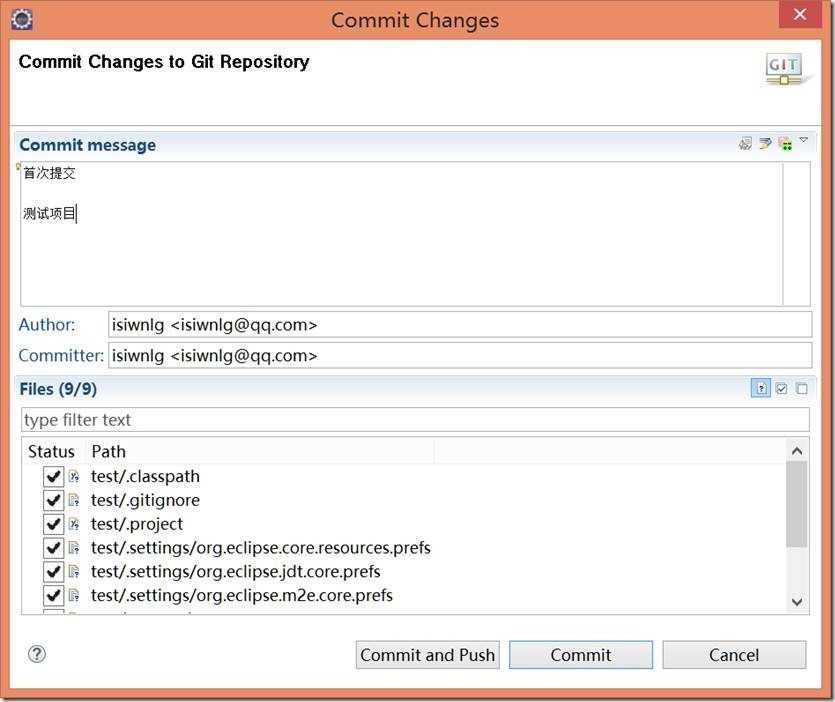Uncheck the test/.gitignore checkbox
Screen dimensions: 835x702
click(x=53, y=500)
